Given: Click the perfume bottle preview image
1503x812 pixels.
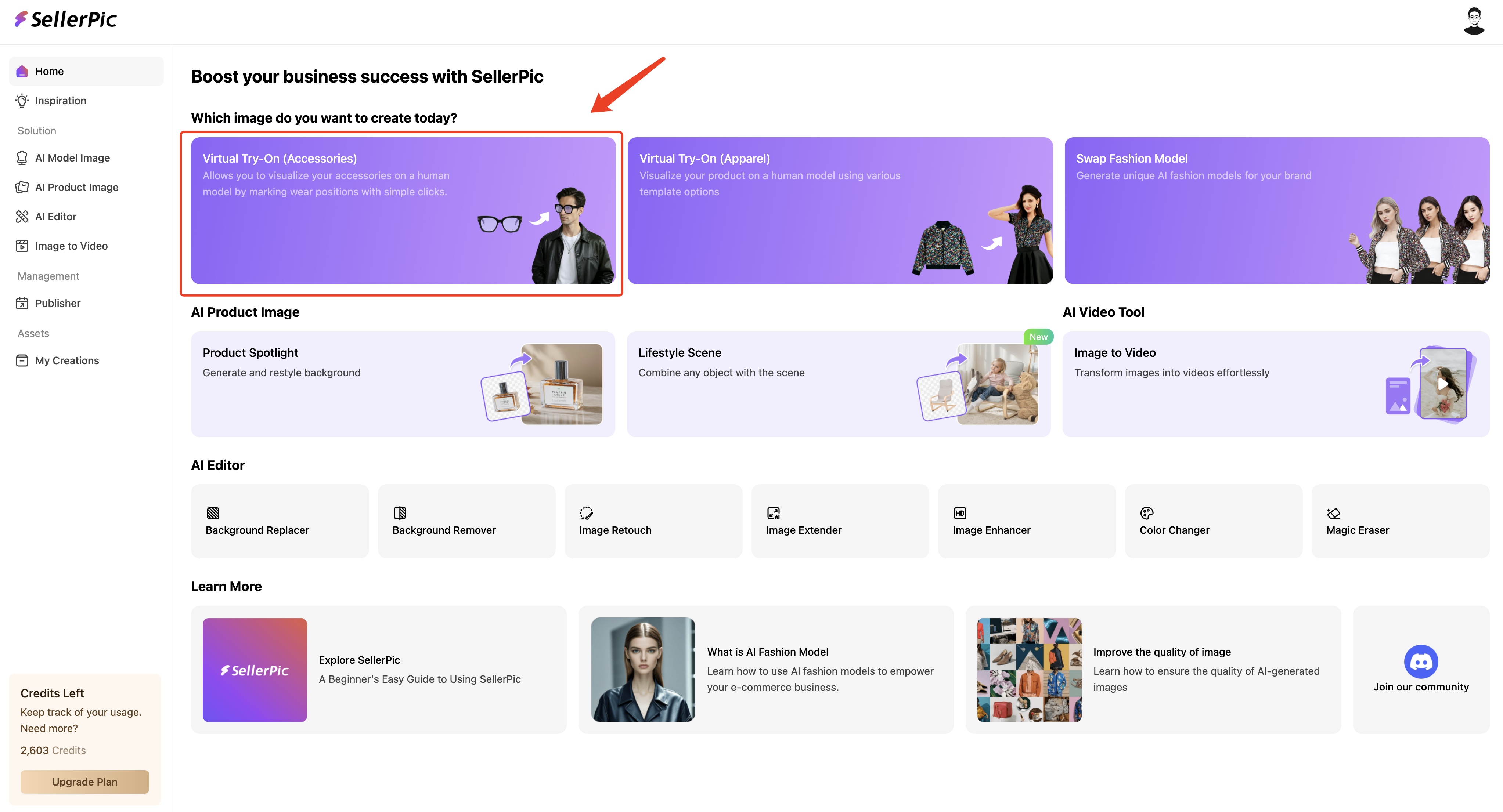Looking at the screenshot, I should click(x=561, y=384).
